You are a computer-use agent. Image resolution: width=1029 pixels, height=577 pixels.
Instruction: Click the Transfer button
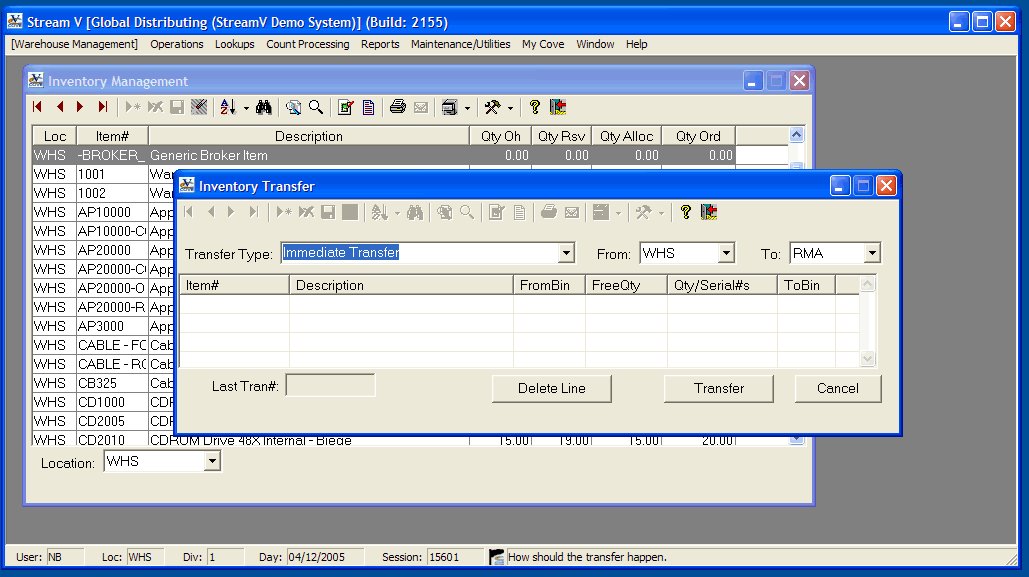click(x=719, y=389)
